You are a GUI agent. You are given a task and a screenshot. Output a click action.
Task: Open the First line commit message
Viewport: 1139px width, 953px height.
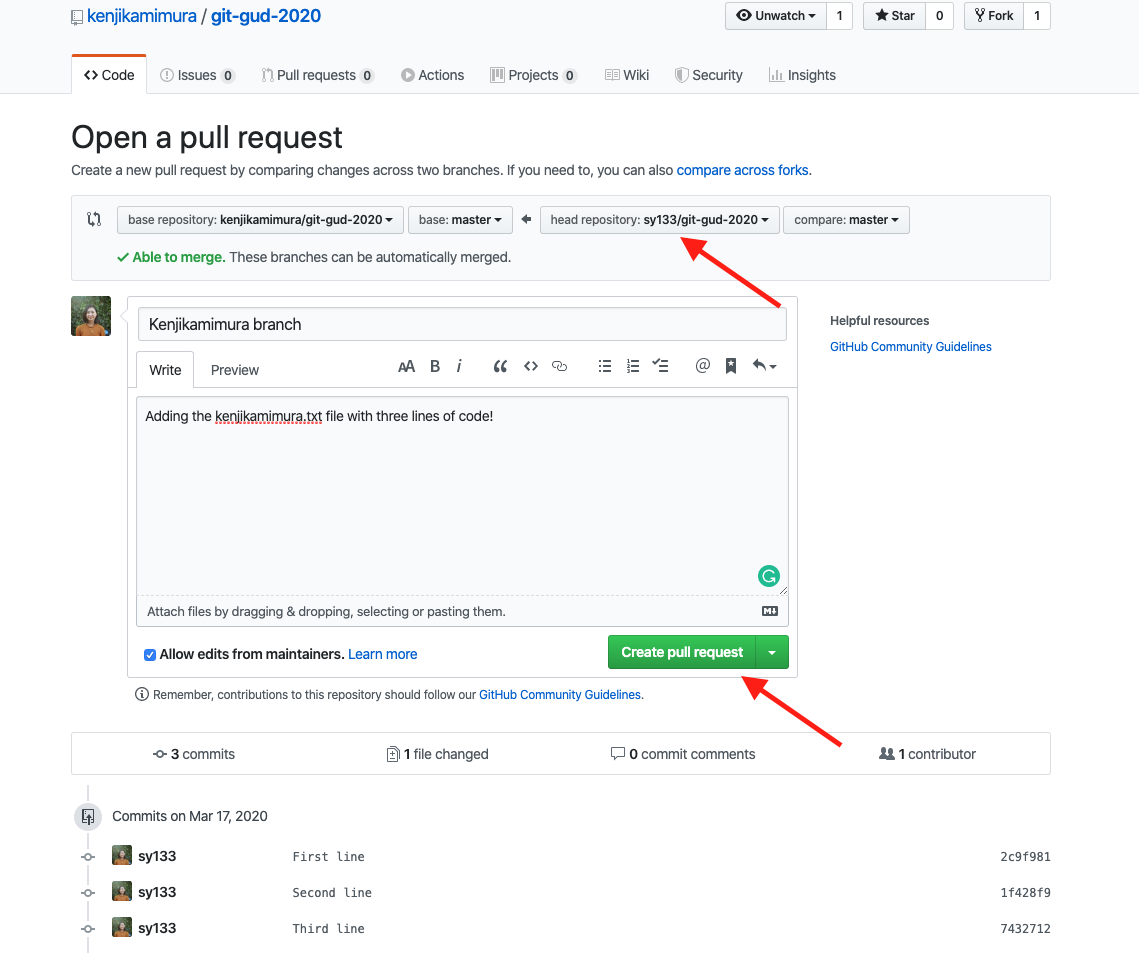[328, 856]
